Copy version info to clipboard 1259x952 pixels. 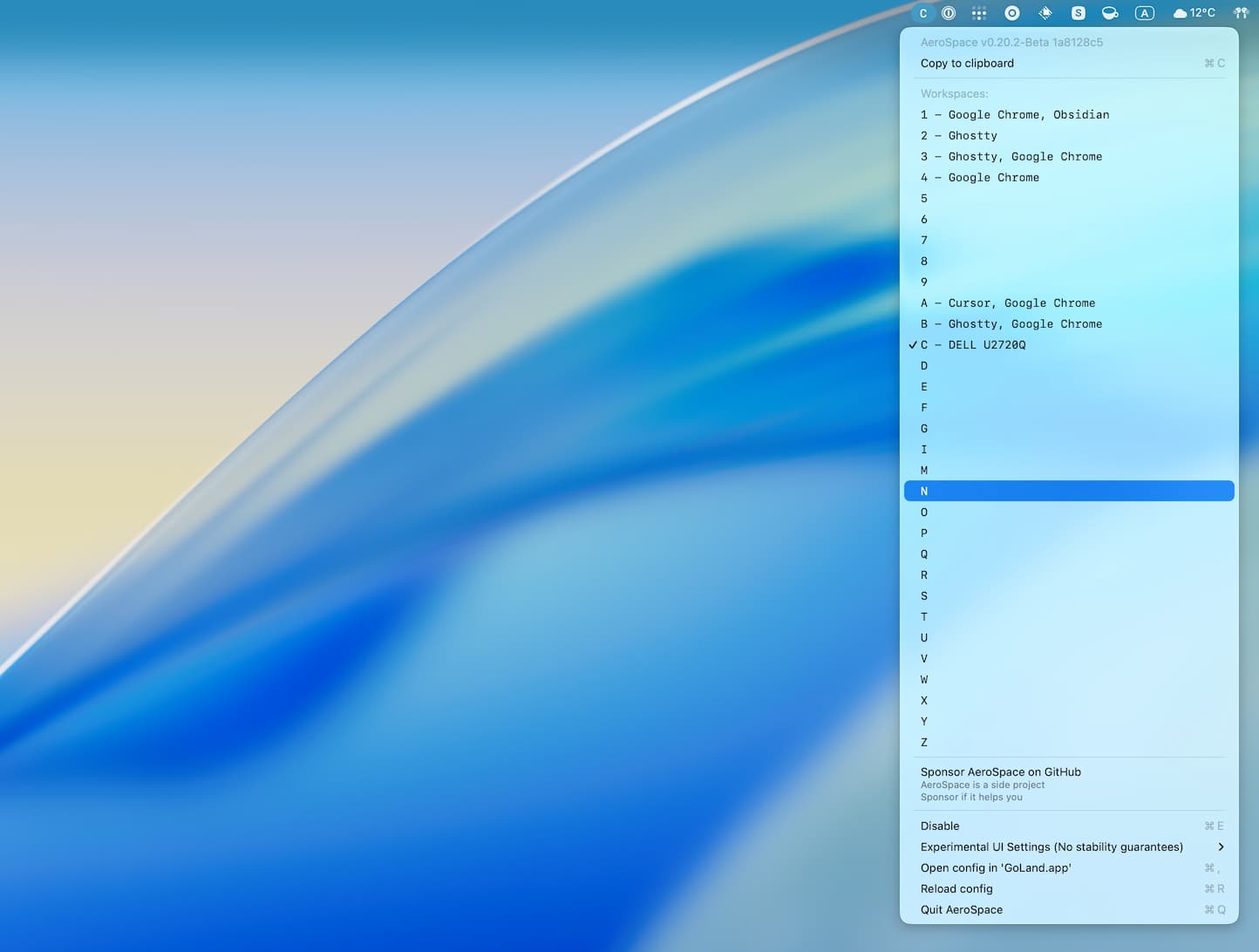click(x=967, y=63)
